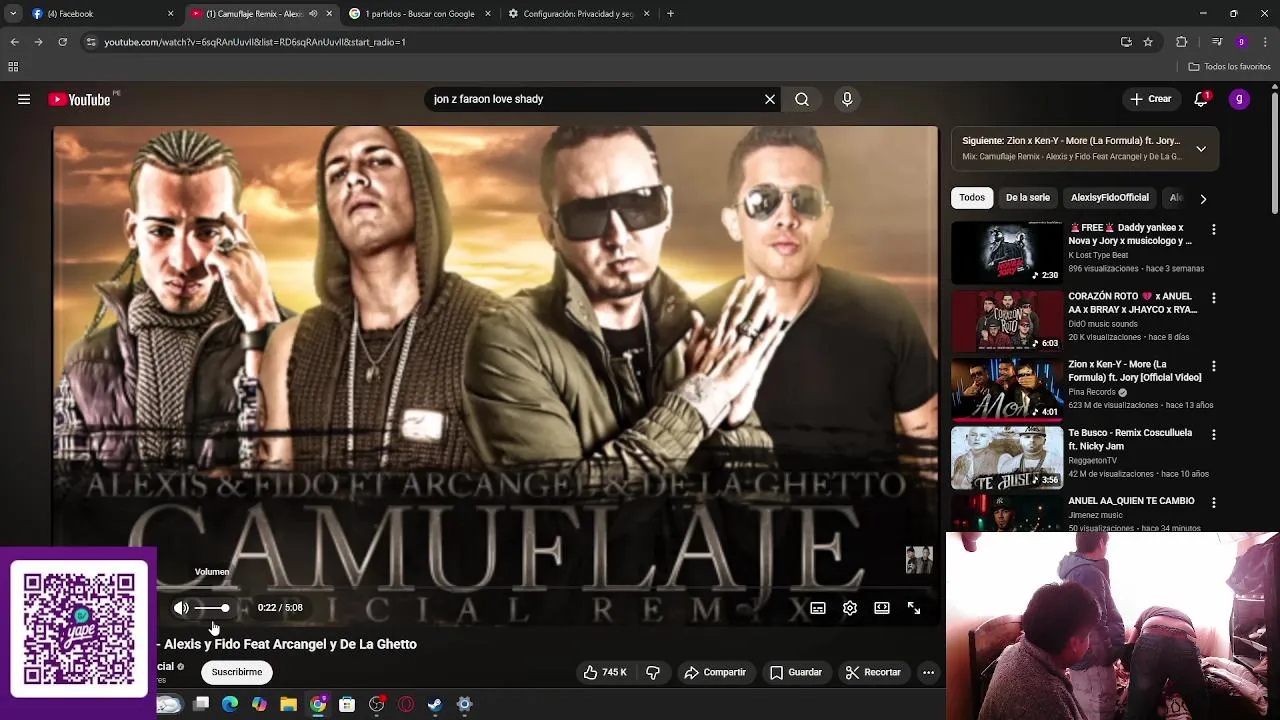
Task: Run the search with the magnifier button
Action: coord(802,99)
